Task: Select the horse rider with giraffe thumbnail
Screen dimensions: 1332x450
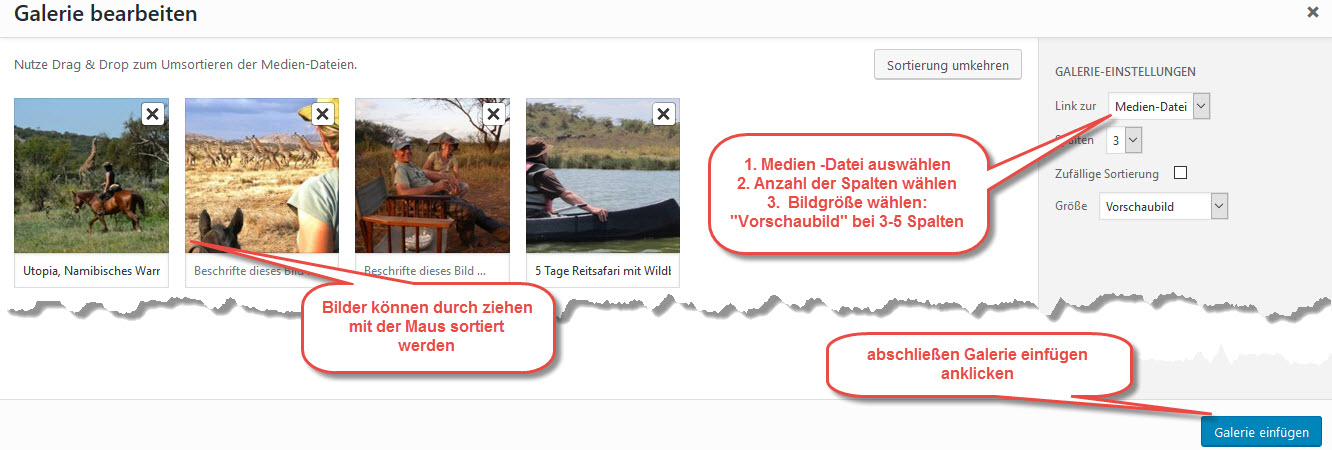Action: 91,176
